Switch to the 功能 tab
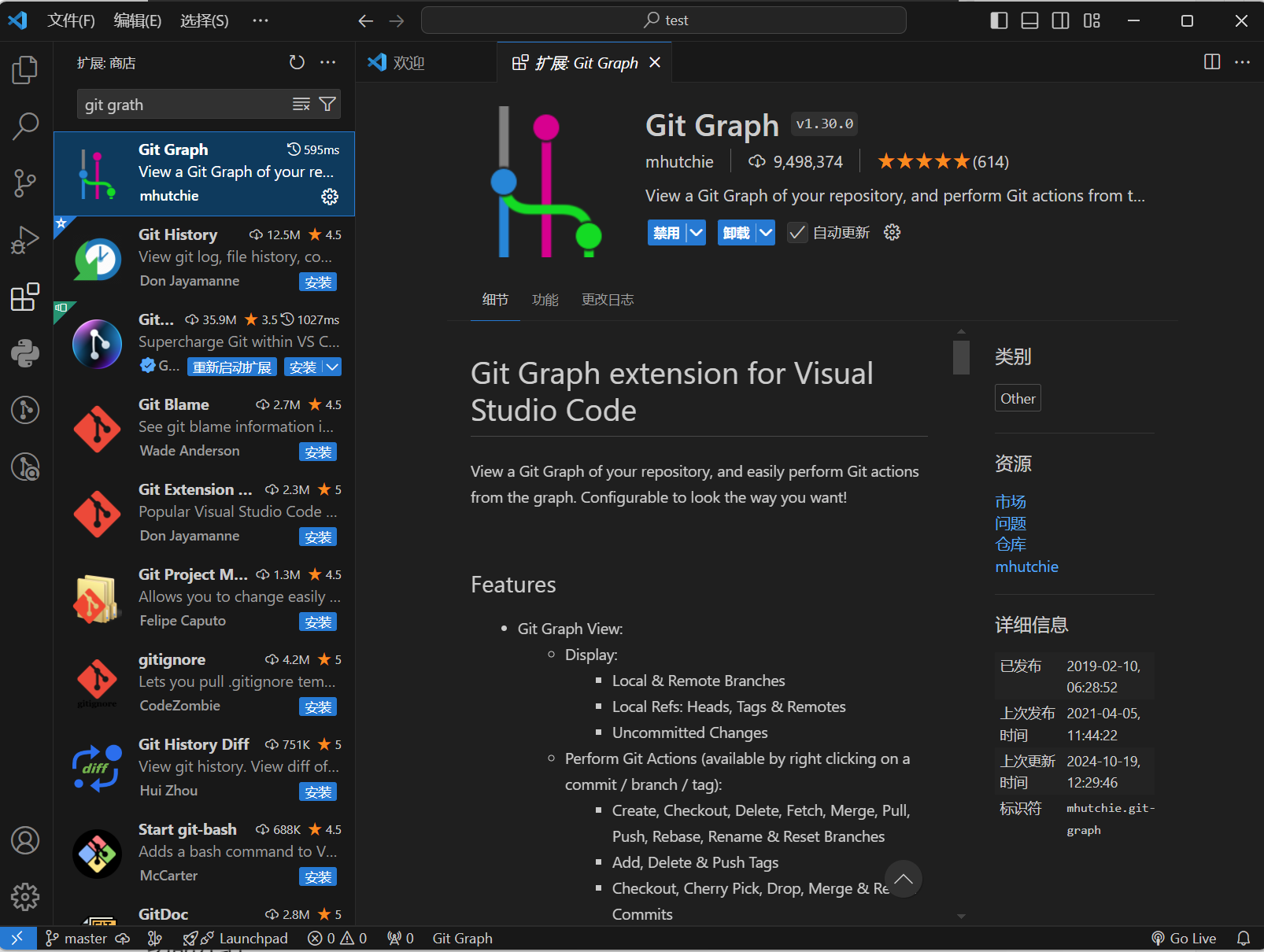The image size is (1264, 952). pos(545,300)
